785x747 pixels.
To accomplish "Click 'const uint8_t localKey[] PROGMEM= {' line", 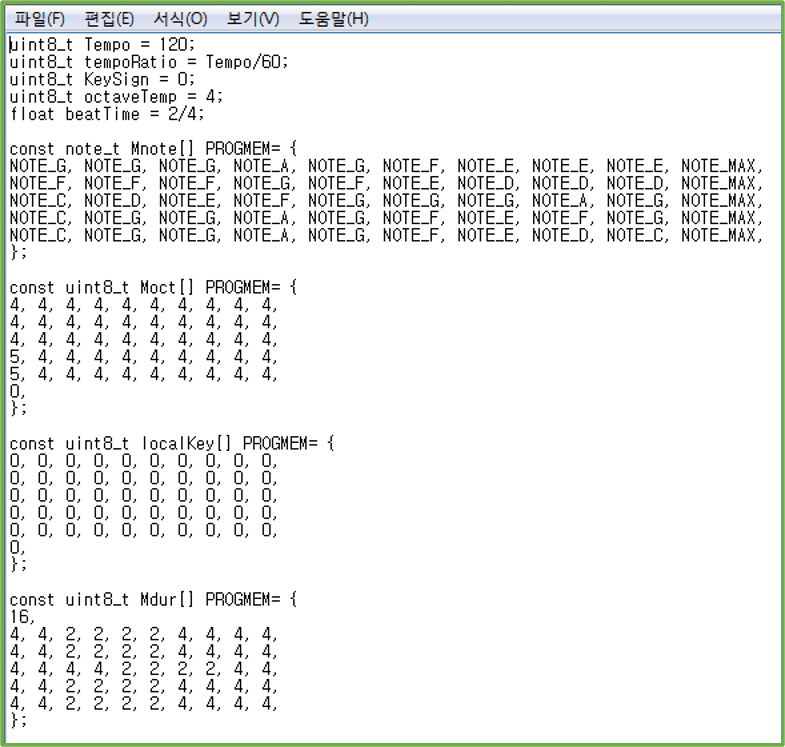I will (x=172, y=444).
